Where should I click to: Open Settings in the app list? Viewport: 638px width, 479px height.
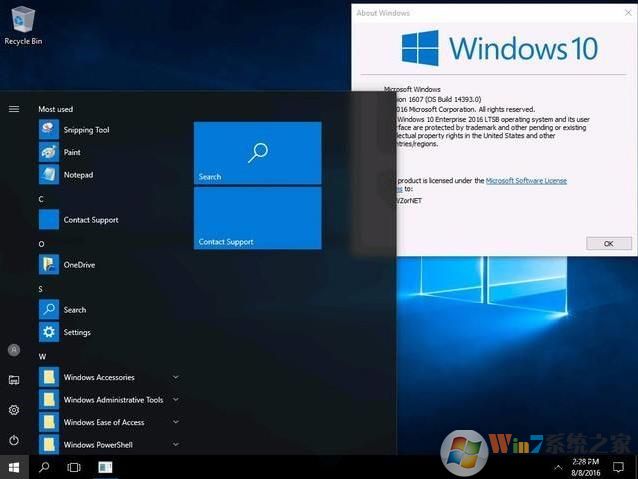(x=77, y=332)
